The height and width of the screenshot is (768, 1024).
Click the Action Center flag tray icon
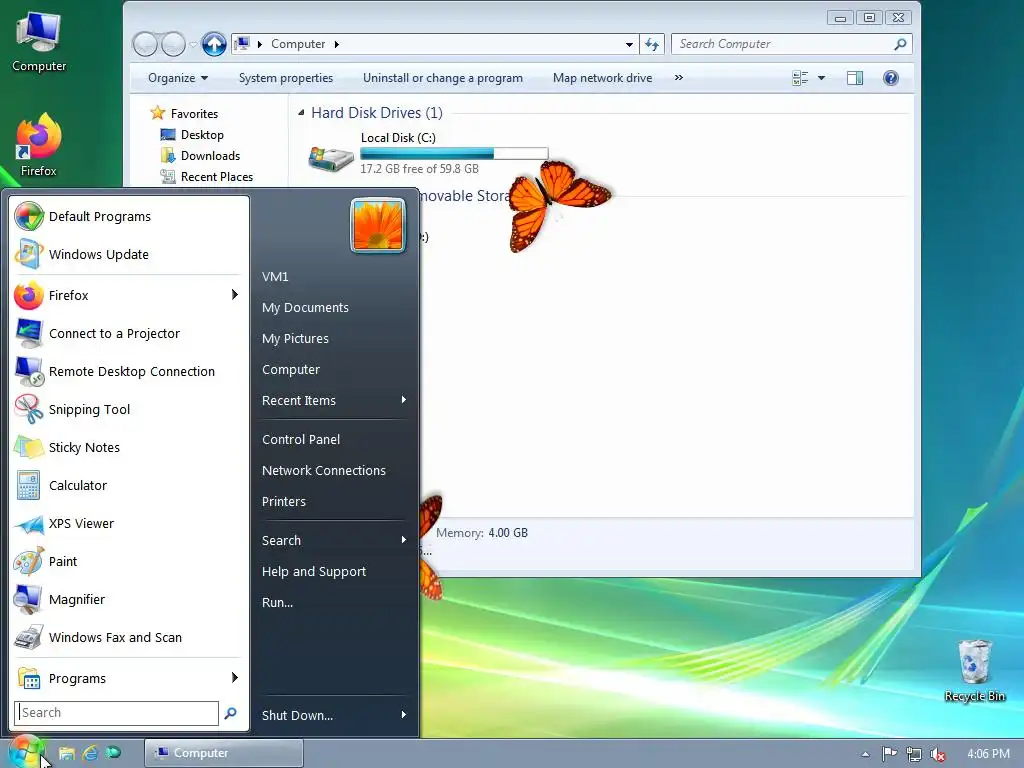pyautogui.click(x=889, y=754)
